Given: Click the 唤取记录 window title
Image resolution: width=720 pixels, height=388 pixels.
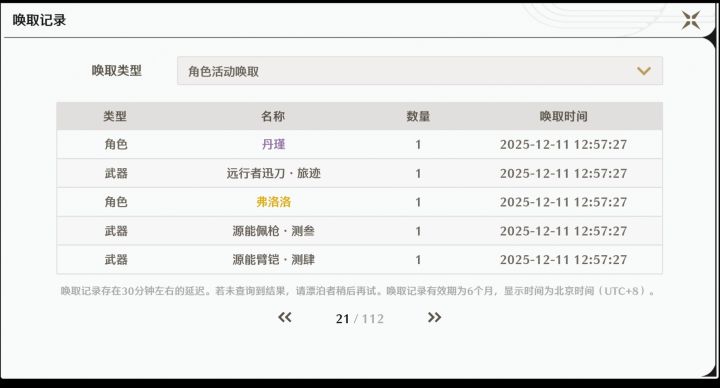Looking at the screenshot, I should 39,20.
